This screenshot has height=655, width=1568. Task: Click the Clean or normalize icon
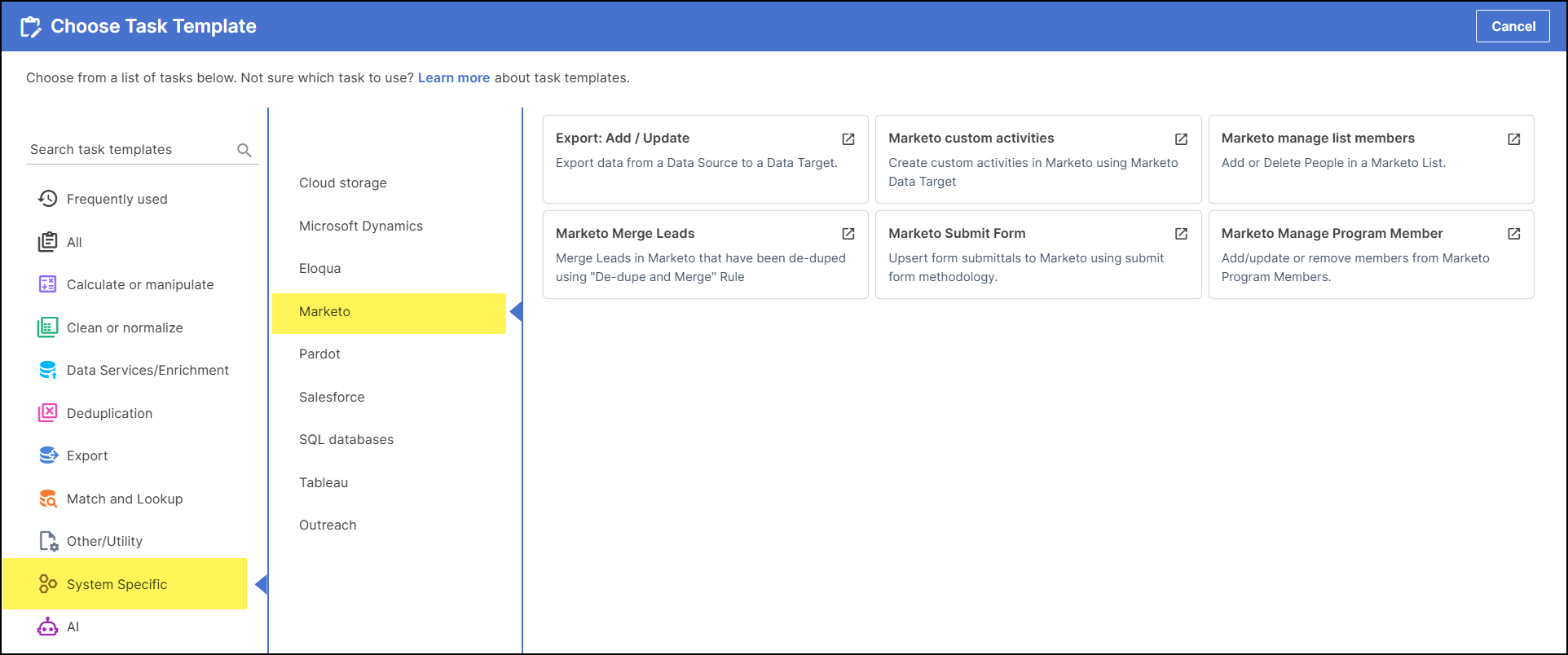click(47, 327)
